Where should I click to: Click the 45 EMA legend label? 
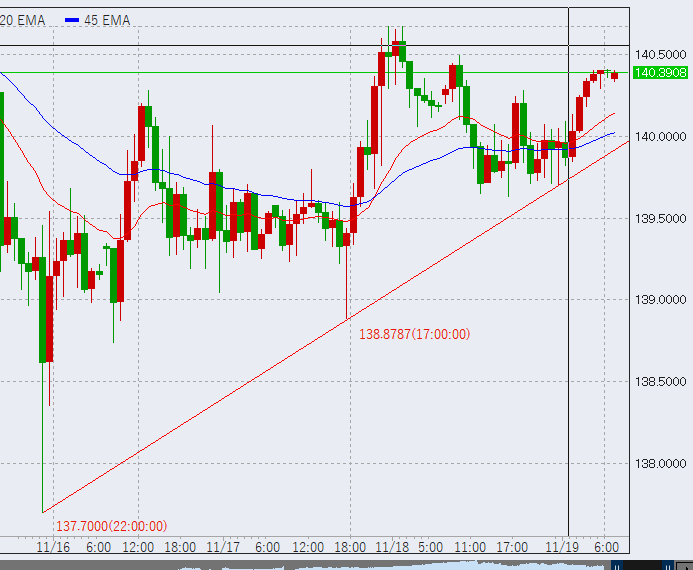coord(107,20)
